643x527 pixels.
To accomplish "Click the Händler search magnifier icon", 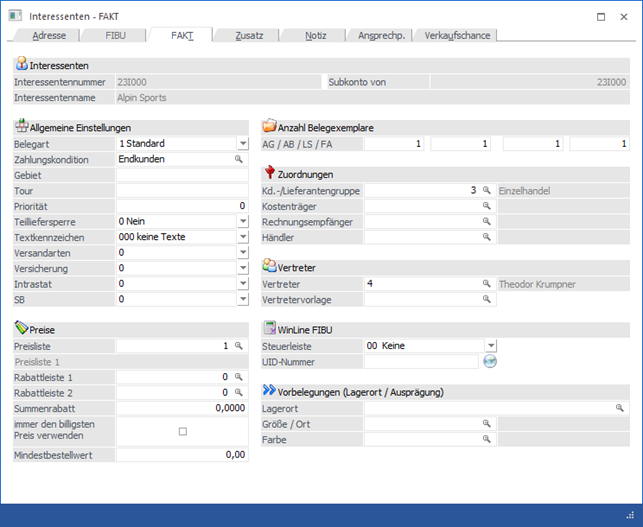I will point(487,238).
